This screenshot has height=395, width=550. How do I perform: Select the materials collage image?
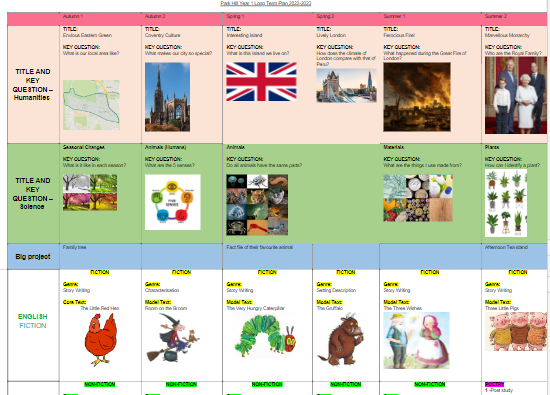tap(418, 198)
